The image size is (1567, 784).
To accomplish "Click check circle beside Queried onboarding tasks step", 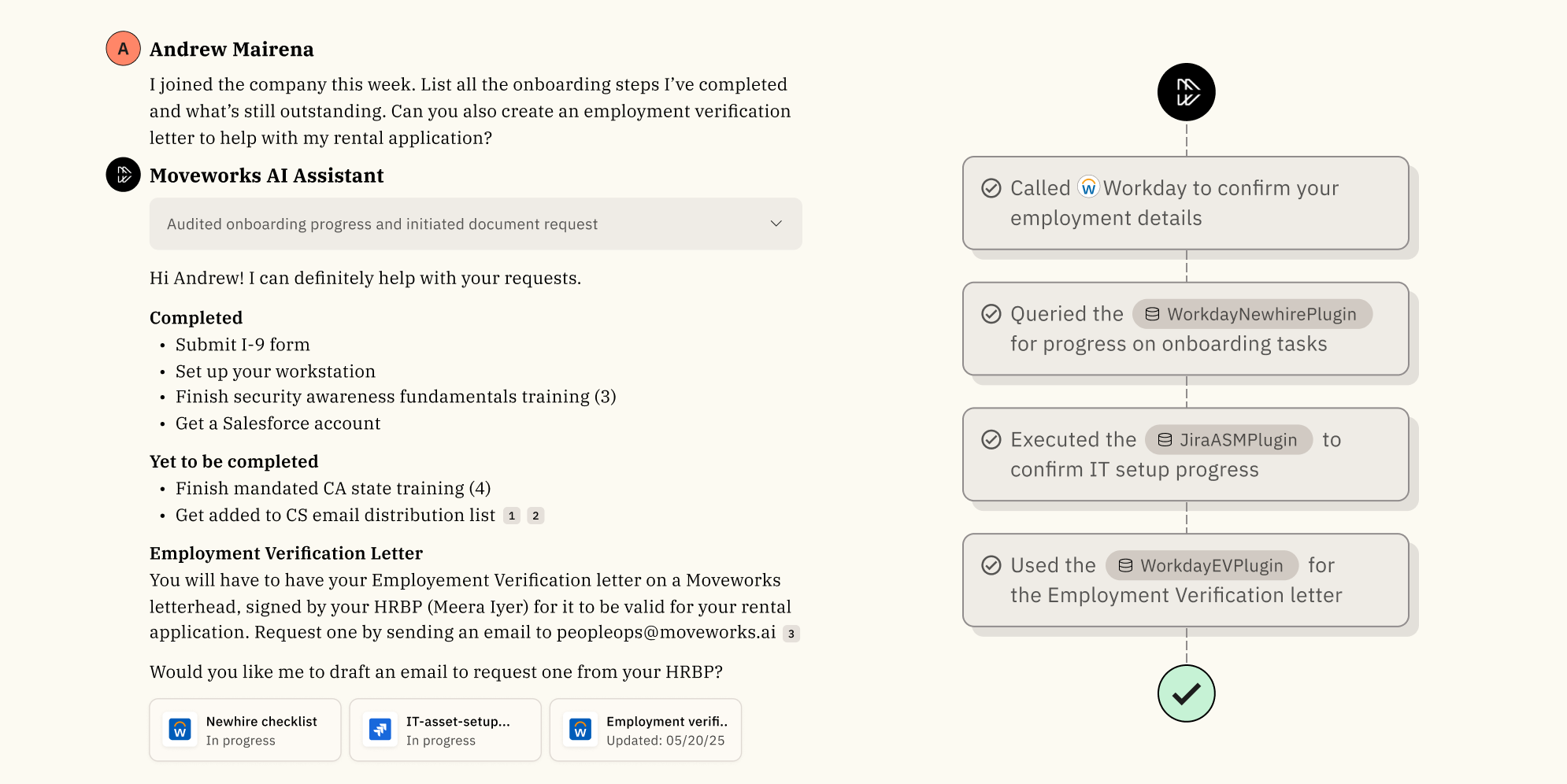I will click(x=991, y=314).
